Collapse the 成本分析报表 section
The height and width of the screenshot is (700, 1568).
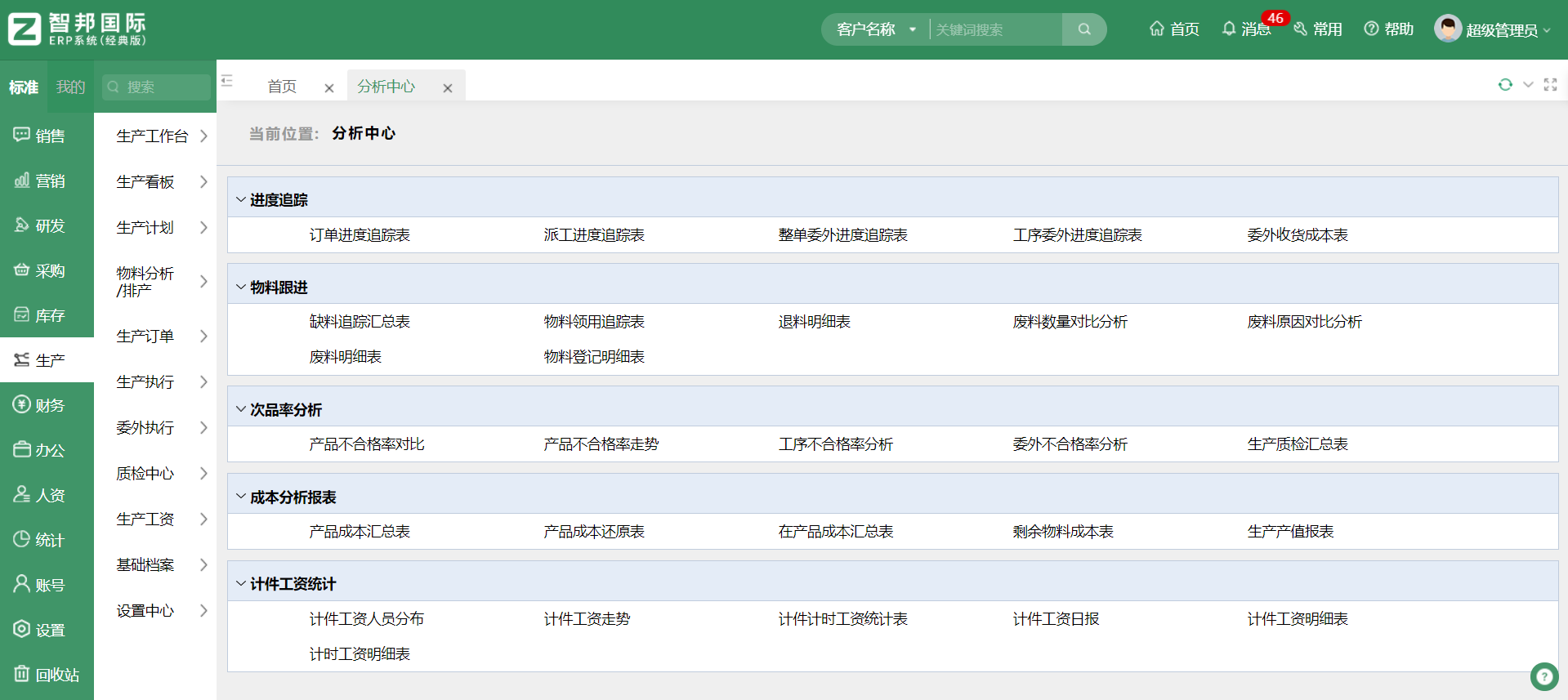(241, 497)
